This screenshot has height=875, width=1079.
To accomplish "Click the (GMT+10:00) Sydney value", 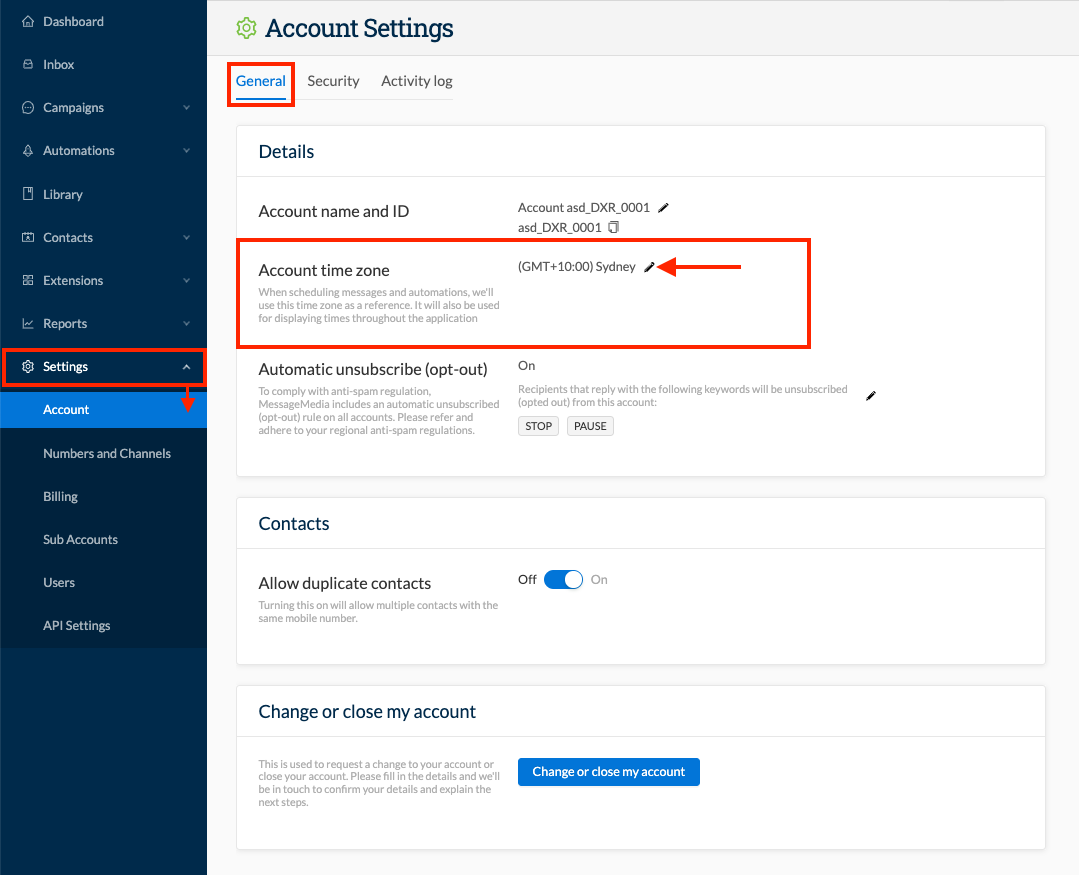I will point(577,267).
